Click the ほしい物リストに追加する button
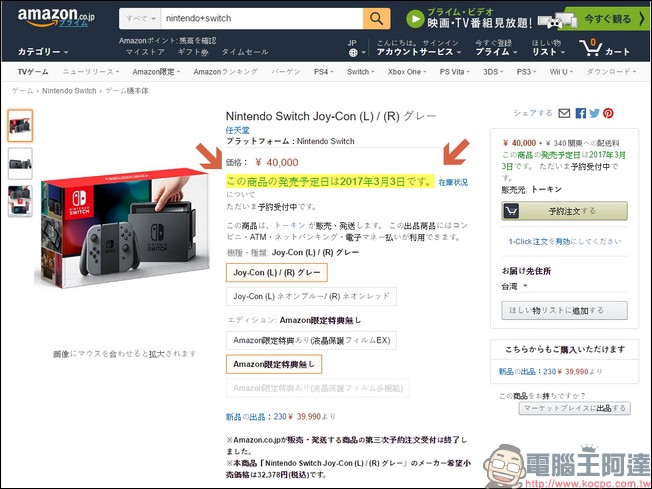This screenshot has height=489, width=652. coord(564,311)
